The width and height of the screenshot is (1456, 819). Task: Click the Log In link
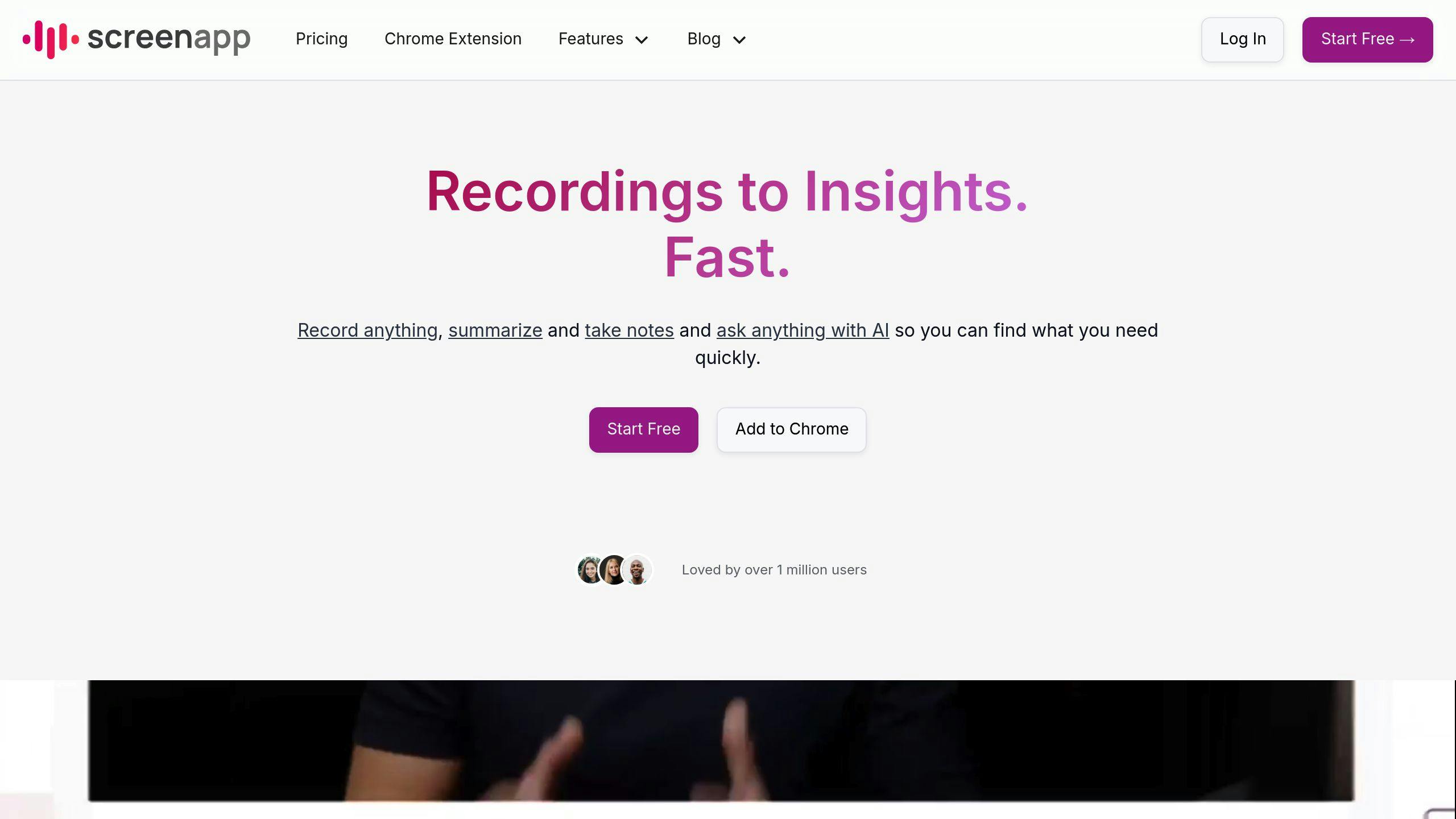click(1243, 39)
